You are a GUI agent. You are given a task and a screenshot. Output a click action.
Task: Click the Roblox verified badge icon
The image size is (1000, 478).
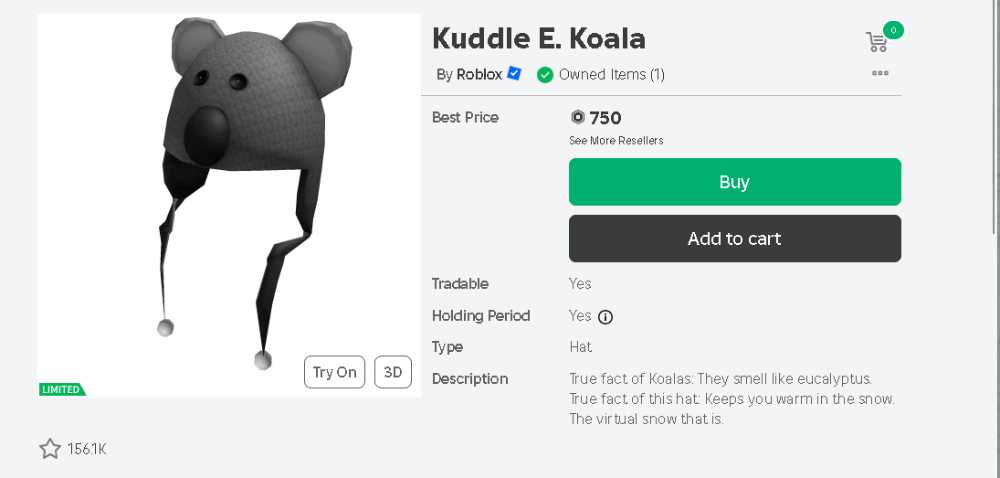click(514, 74)
